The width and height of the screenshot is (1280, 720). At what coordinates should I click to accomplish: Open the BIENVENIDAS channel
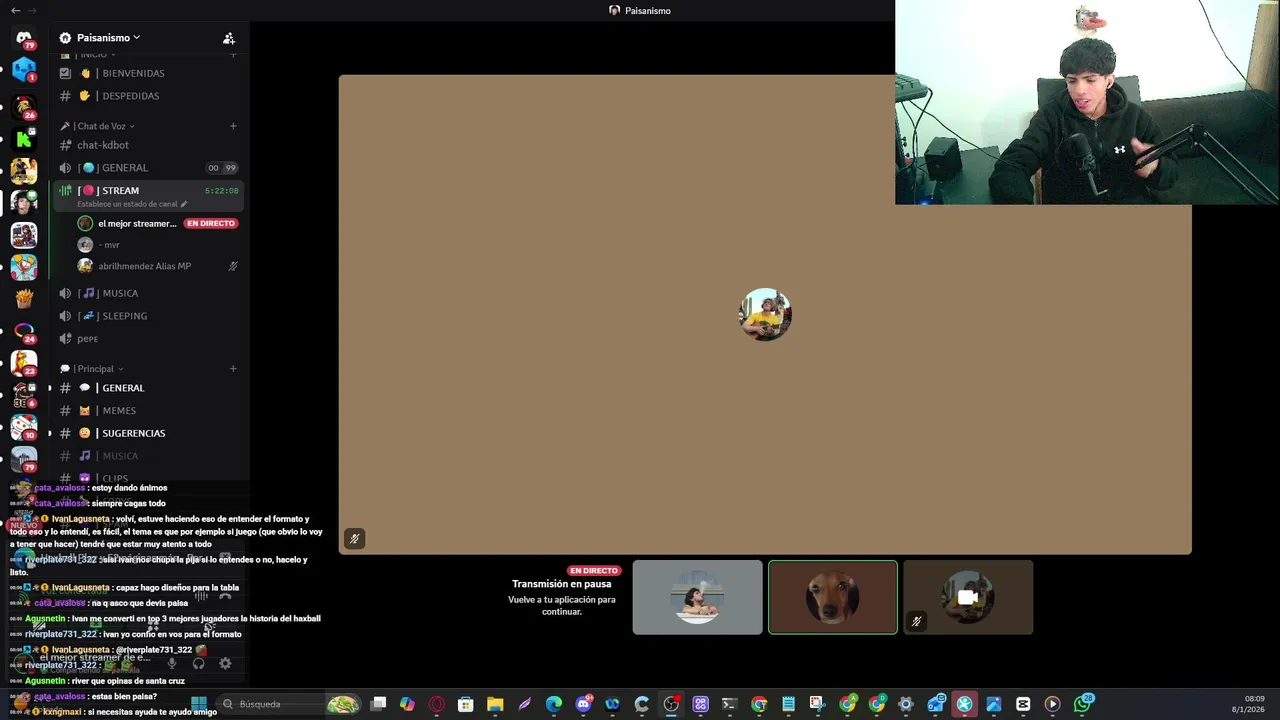click(x=147, y=73)
